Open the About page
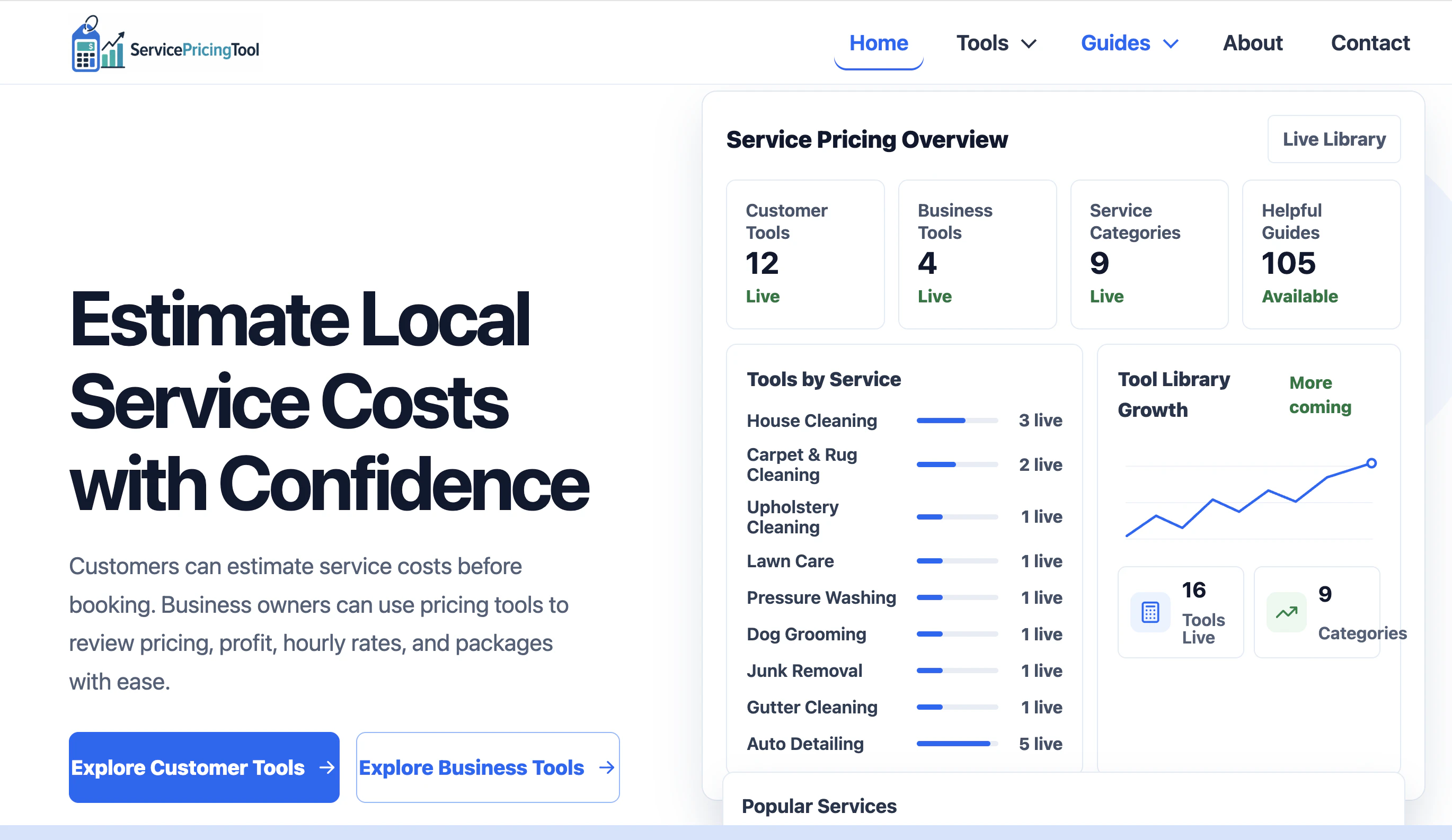The width and height of the screenshot is (1452, 840). point(1253,43)
